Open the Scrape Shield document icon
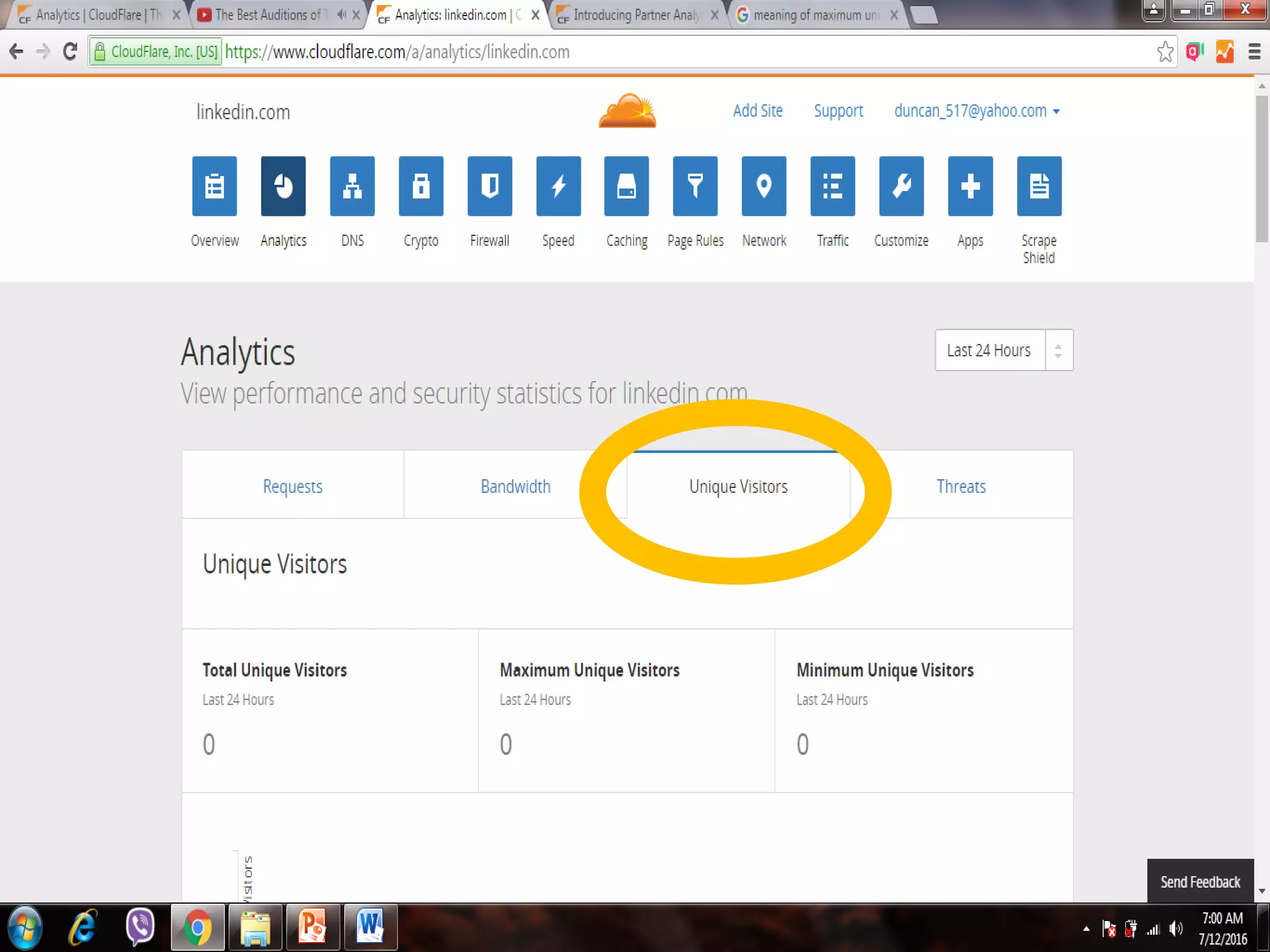The image size is (1270, 952). 1039,186
